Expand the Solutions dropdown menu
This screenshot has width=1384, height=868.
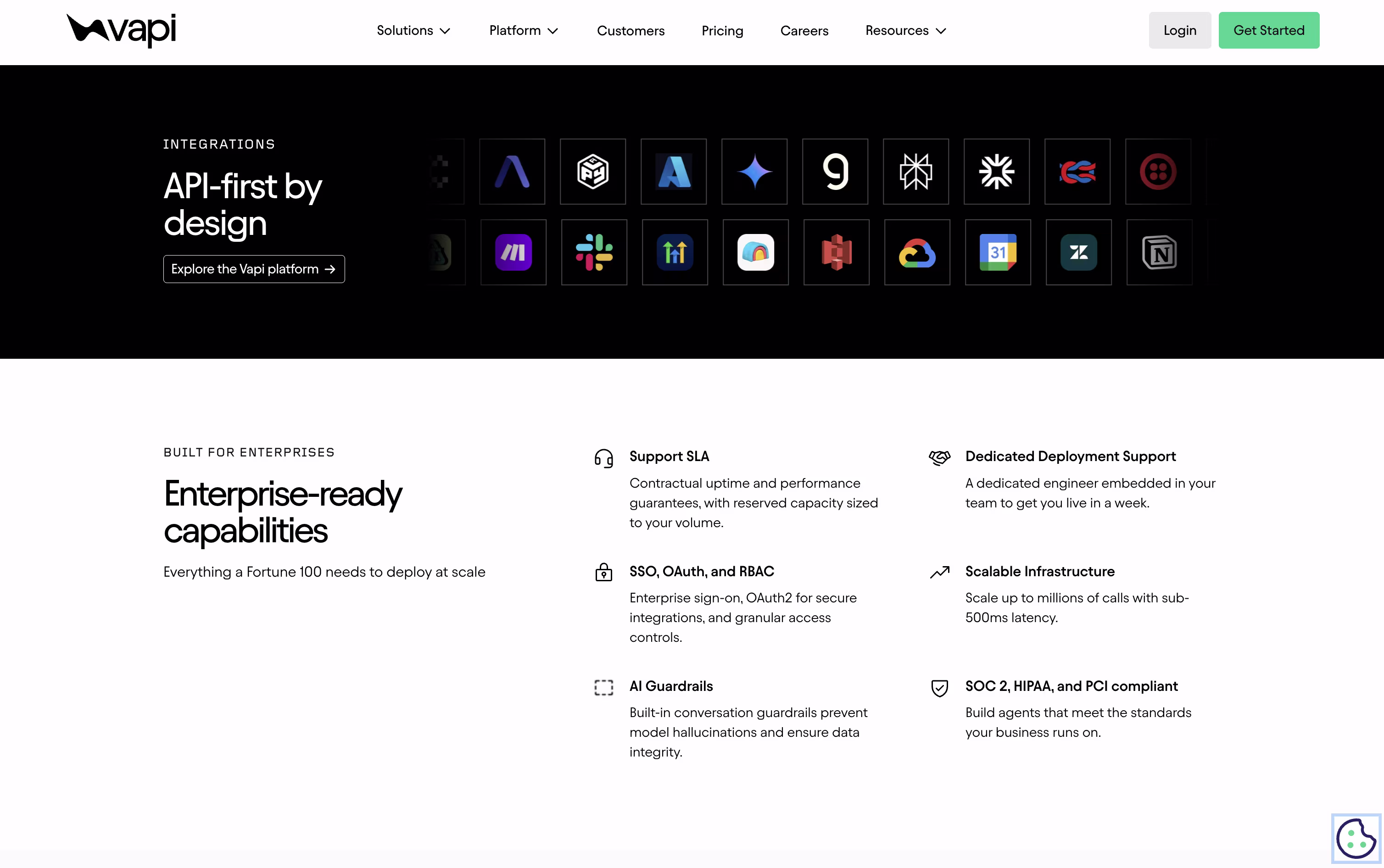click(413, 30)
